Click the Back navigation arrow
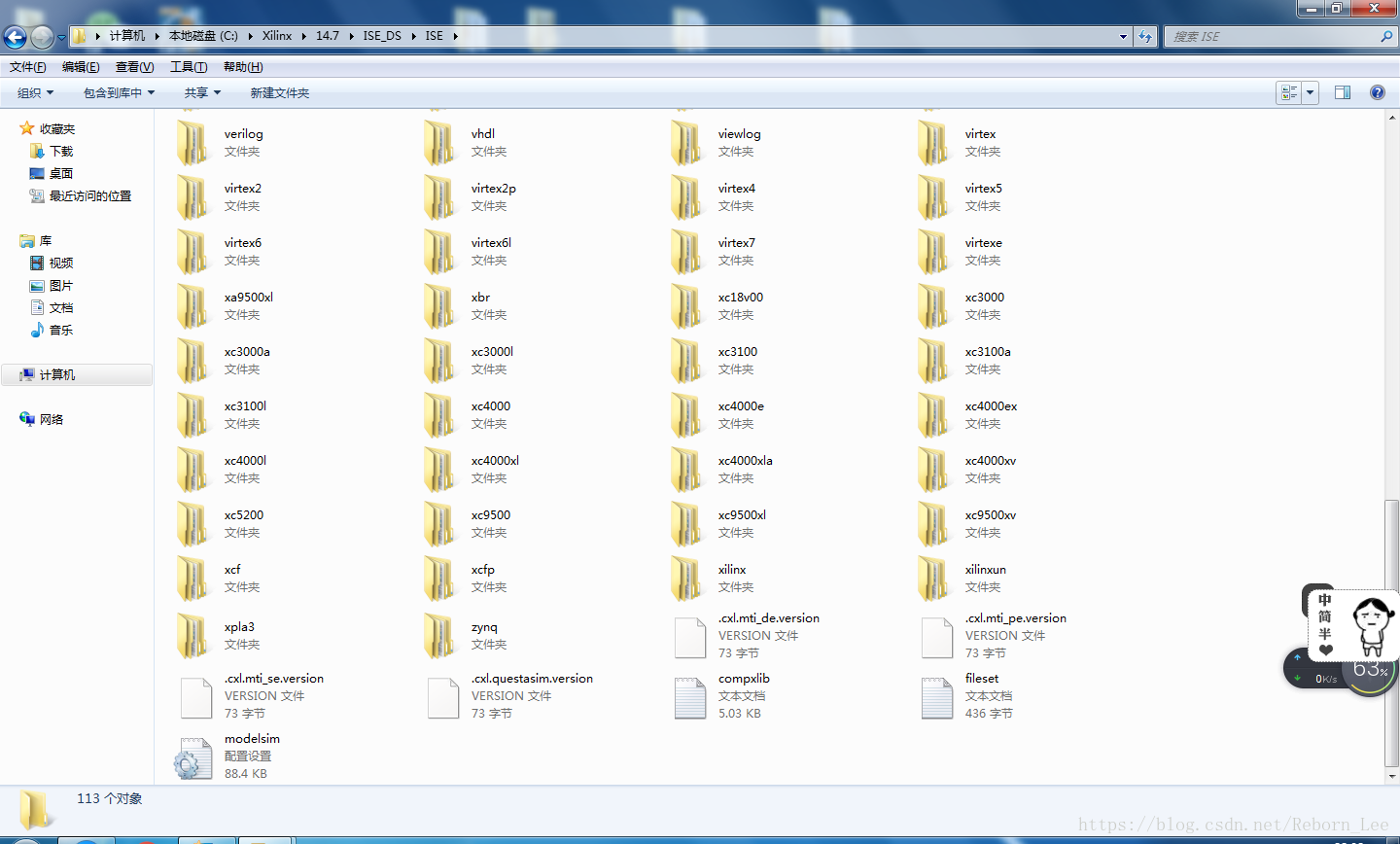The image size is (1400, 844). pos(15,37)
